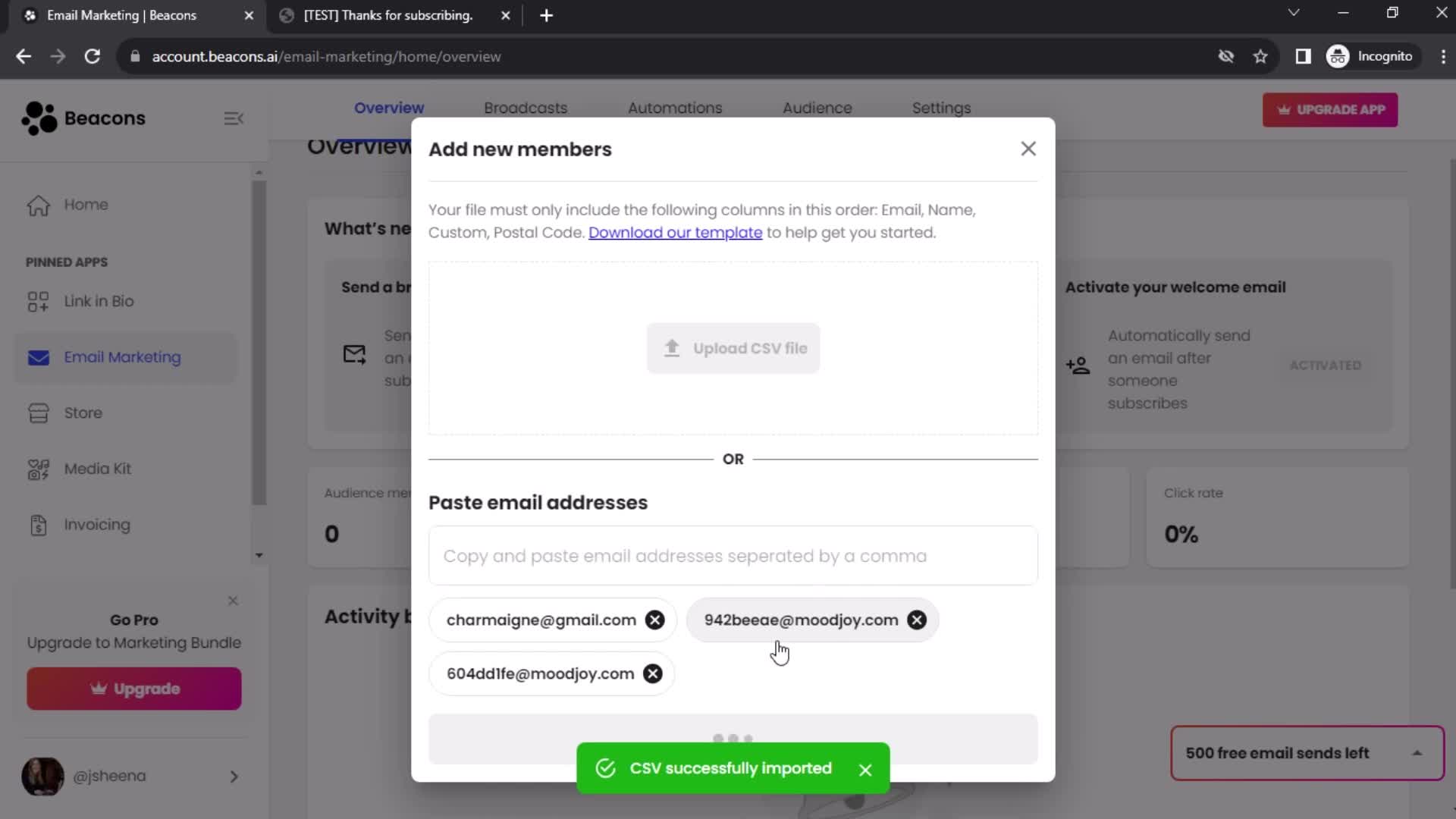1456x819 pixels.
Task: Select the Audience tab
Action: coord(817,108)
